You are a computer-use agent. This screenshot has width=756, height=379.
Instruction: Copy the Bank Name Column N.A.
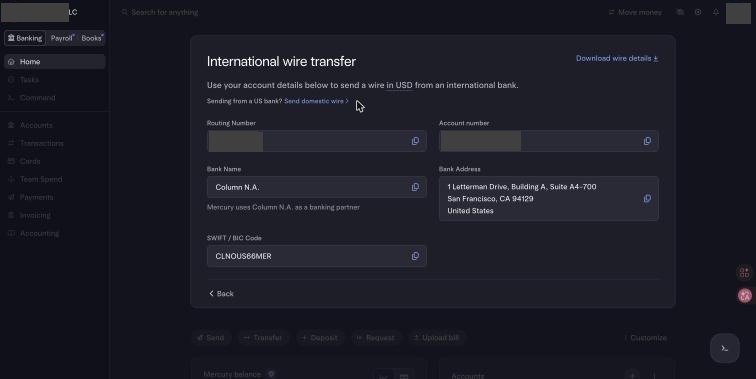point(415,187)
